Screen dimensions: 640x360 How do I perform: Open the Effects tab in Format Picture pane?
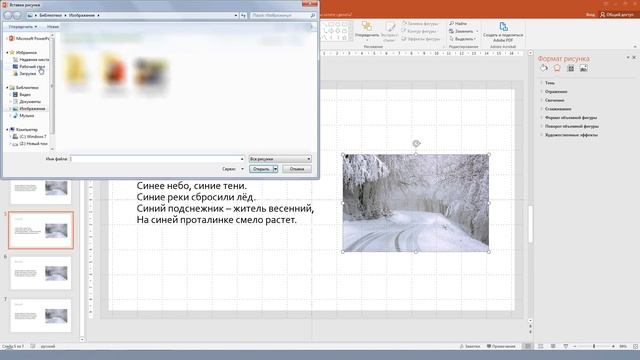click(557, 69)
